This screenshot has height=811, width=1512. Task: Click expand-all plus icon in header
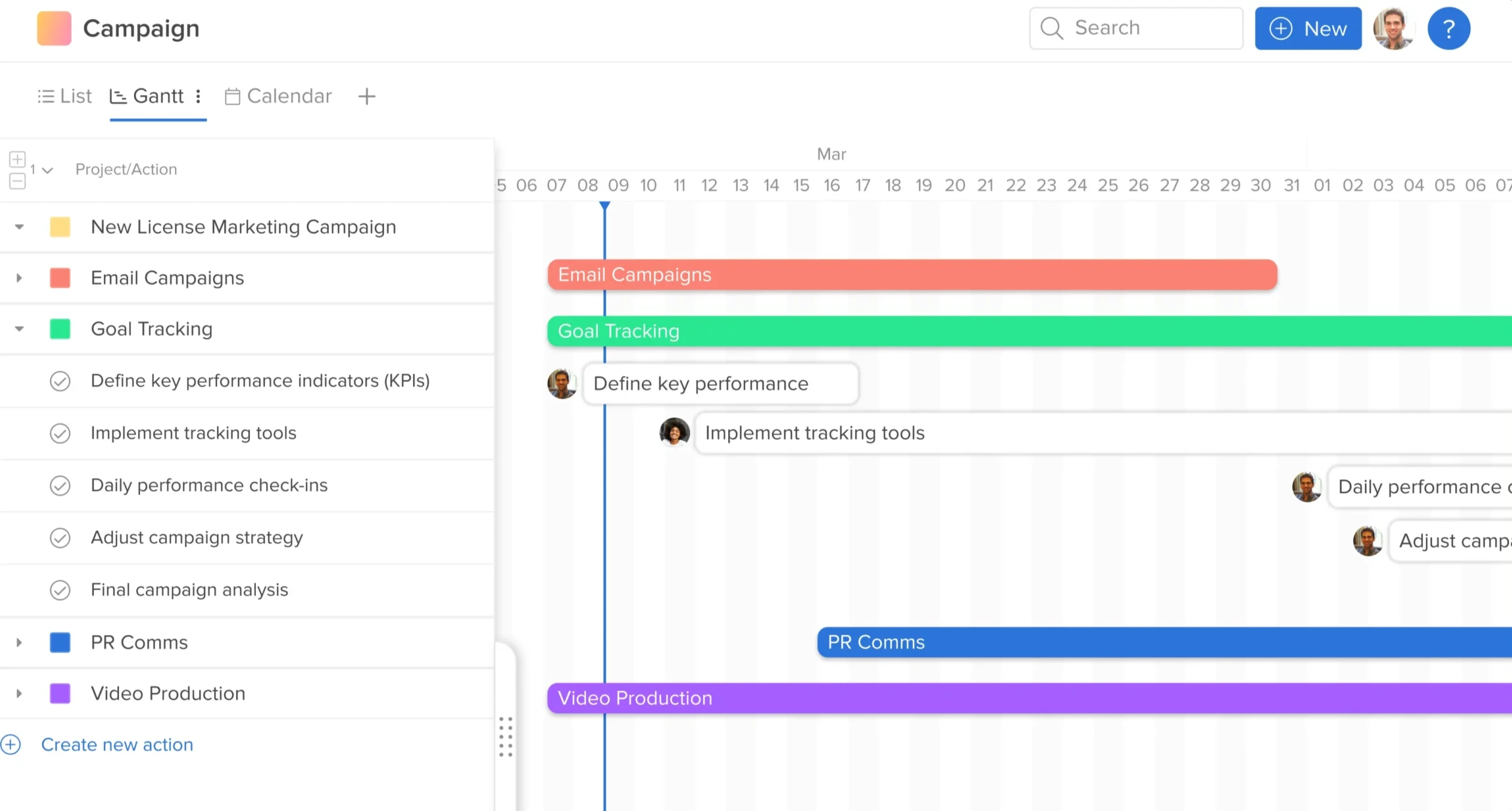(x=17, y=160)
